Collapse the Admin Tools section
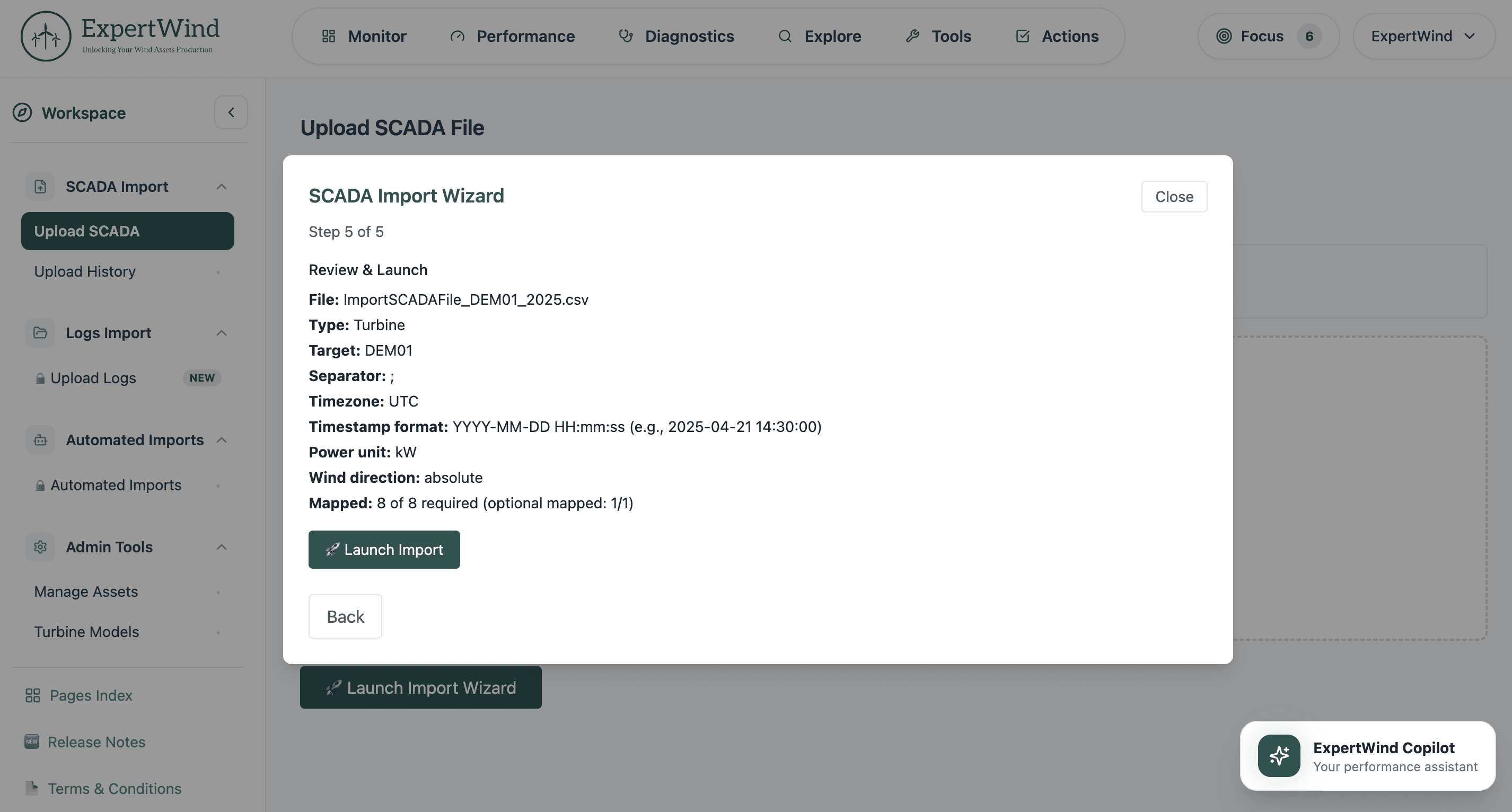The image size is (1512, 812). coord(221,546)
